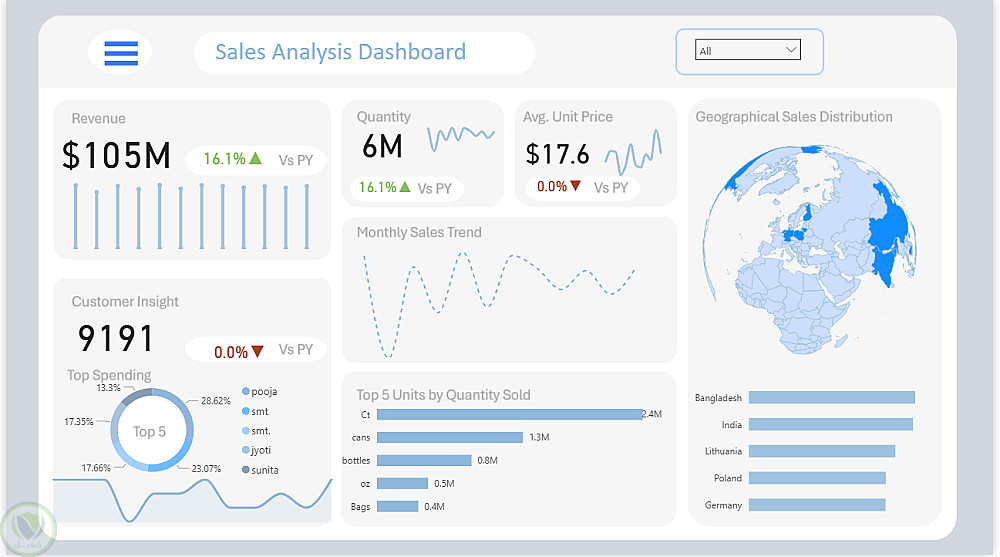The height and width of the screenshot is (557, 1000).
Task: Click the sunita legend entry
Action: 260,470
